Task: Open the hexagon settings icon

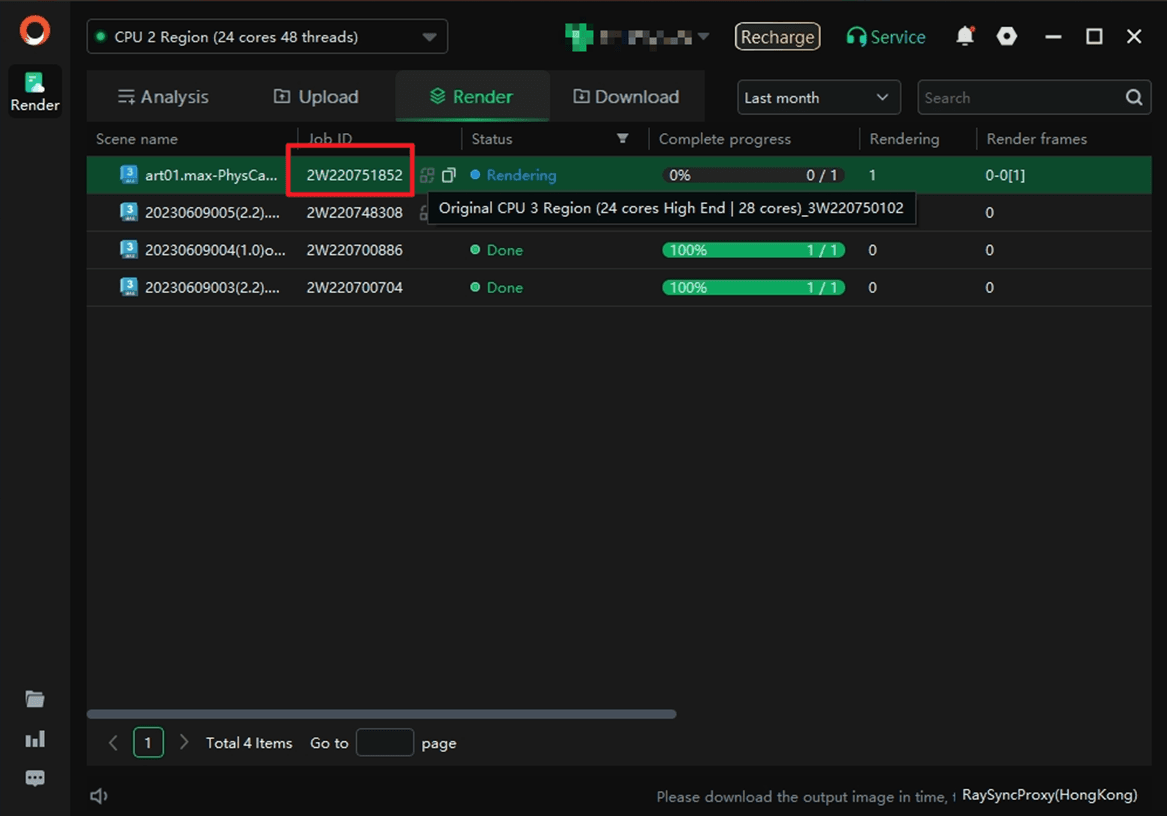Action: pos(1007,37)
